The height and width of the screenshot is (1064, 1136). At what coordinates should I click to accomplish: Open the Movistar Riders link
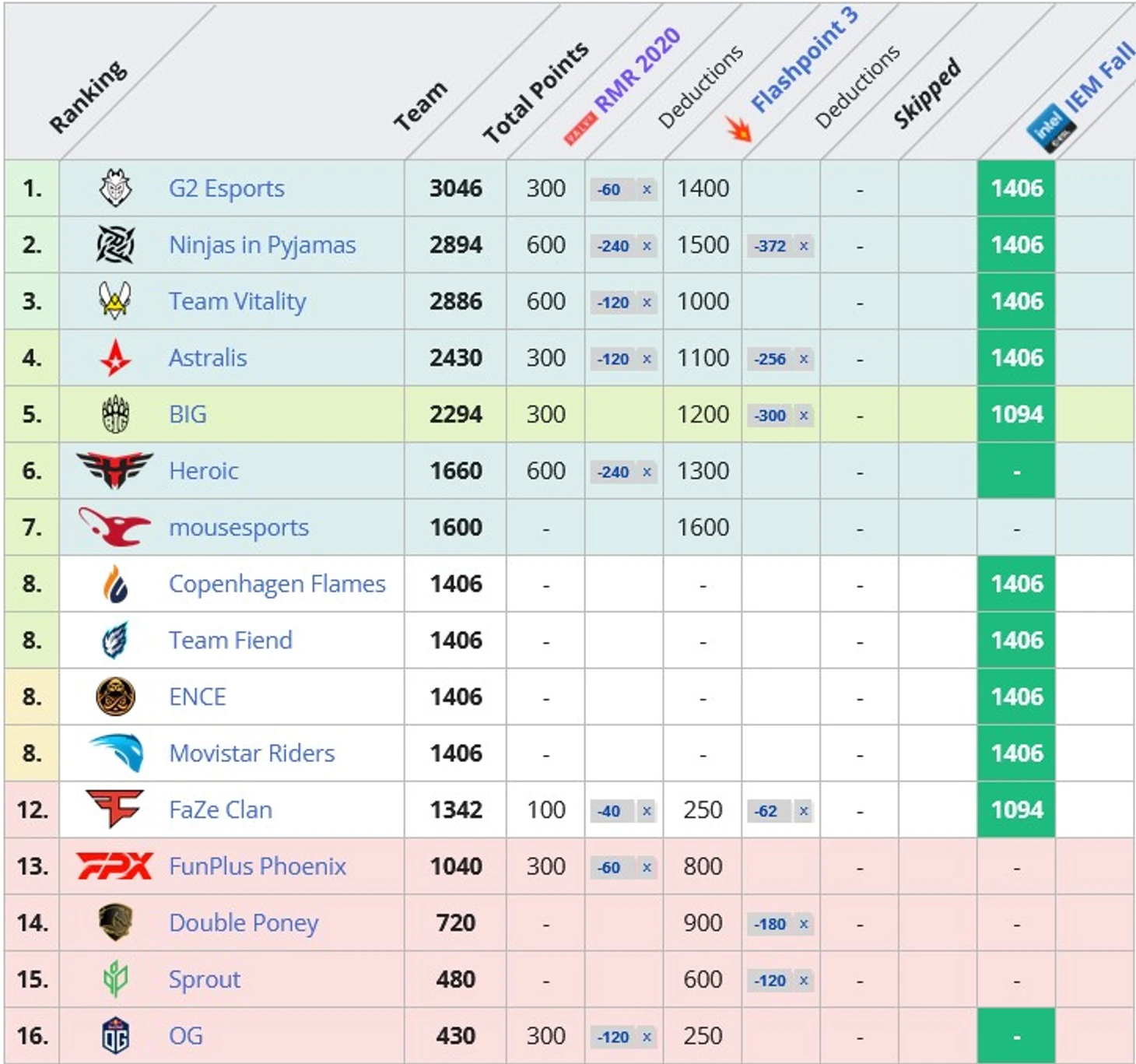pyautogui.click(x=252, y=753)
